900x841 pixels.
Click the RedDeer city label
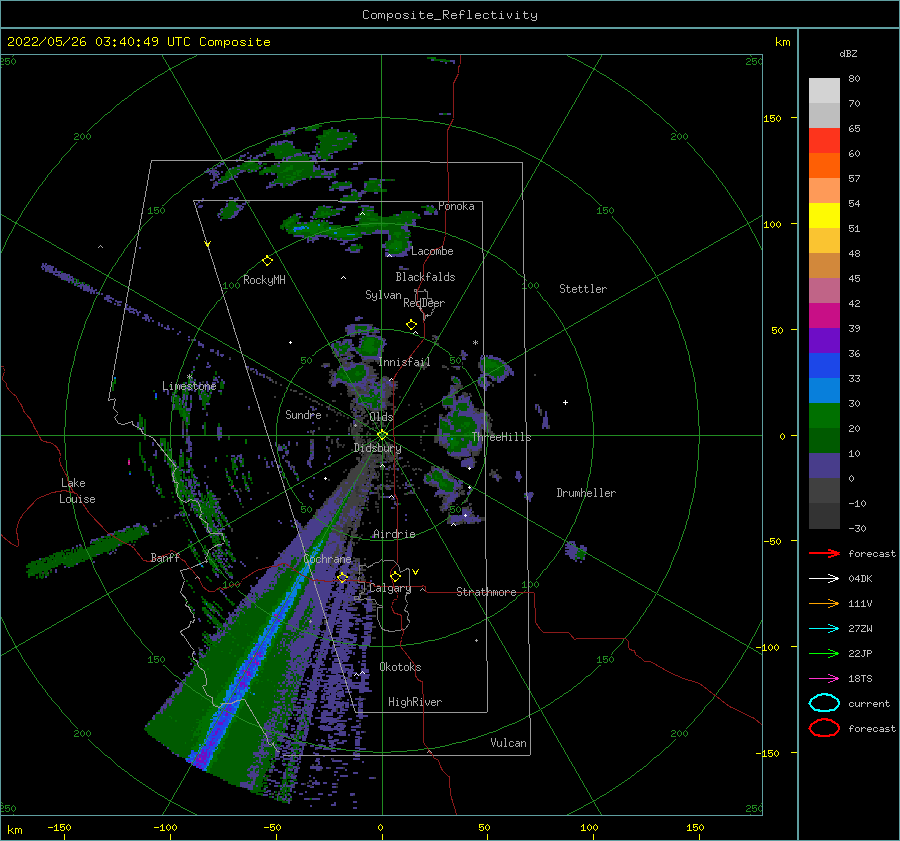coord(424,303)
